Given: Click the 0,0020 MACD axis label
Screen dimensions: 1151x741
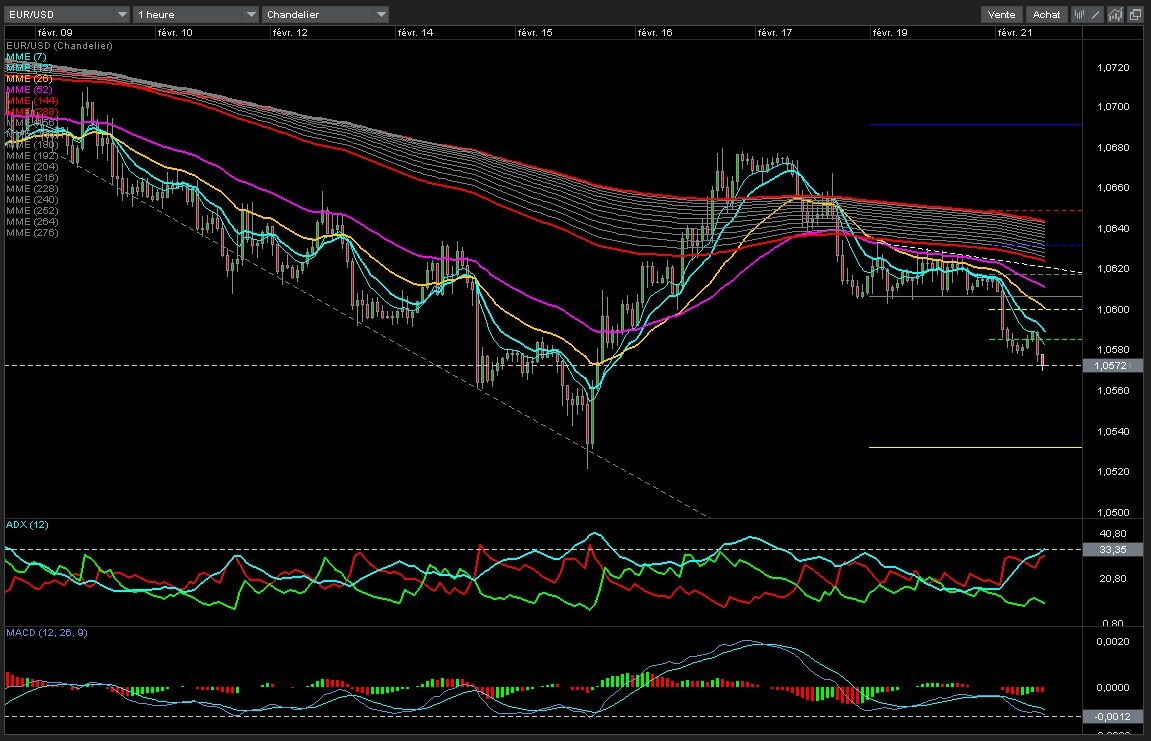Looking at the screenshot, I should (1113, 641).
